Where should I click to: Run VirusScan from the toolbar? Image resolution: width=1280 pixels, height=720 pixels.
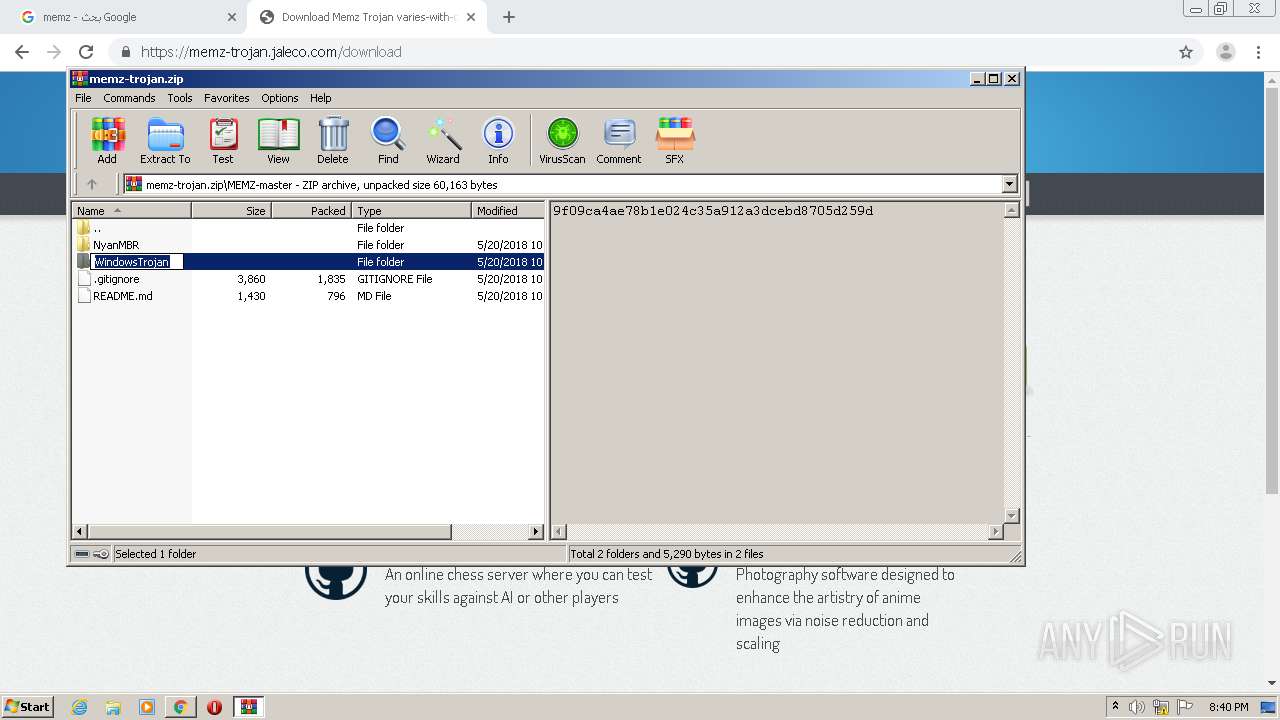(562, 140)
